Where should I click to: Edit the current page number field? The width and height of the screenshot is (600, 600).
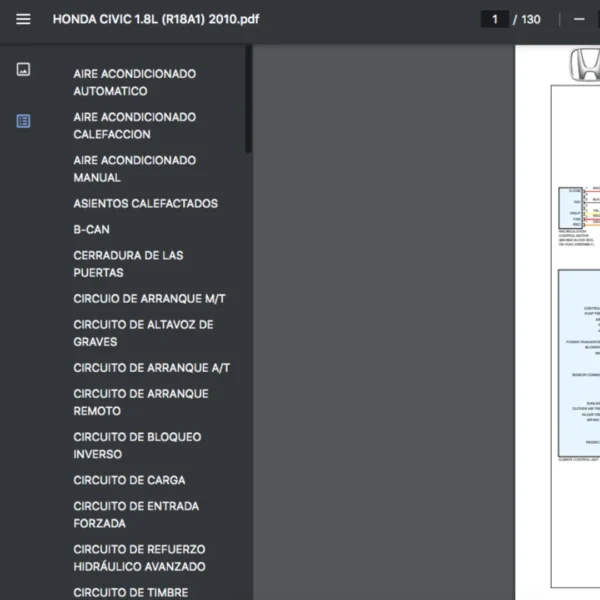494,19
